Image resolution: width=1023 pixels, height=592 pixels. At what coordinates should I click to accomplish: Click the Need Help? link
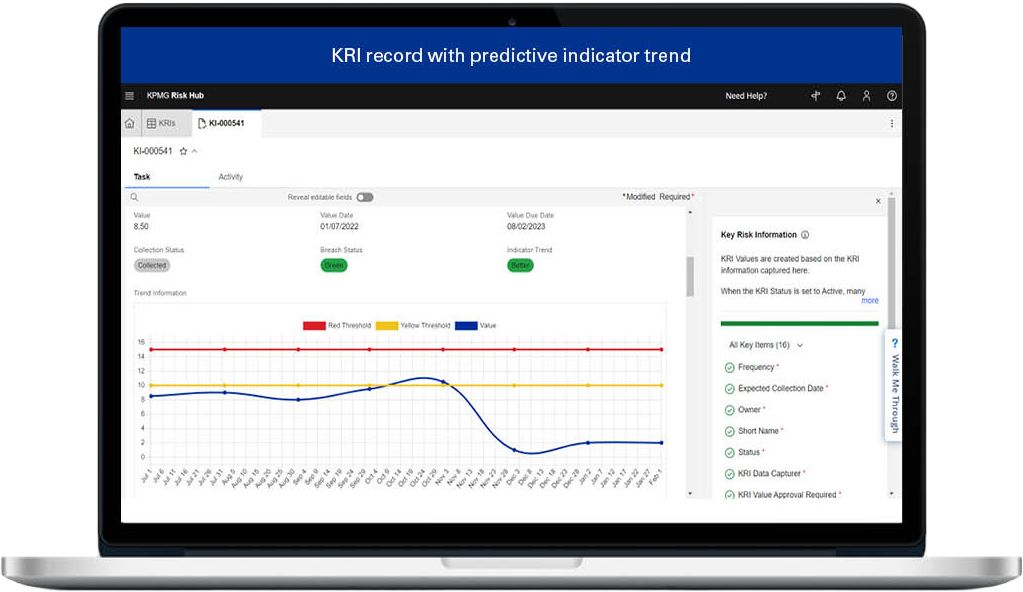(x=746, y=96)
